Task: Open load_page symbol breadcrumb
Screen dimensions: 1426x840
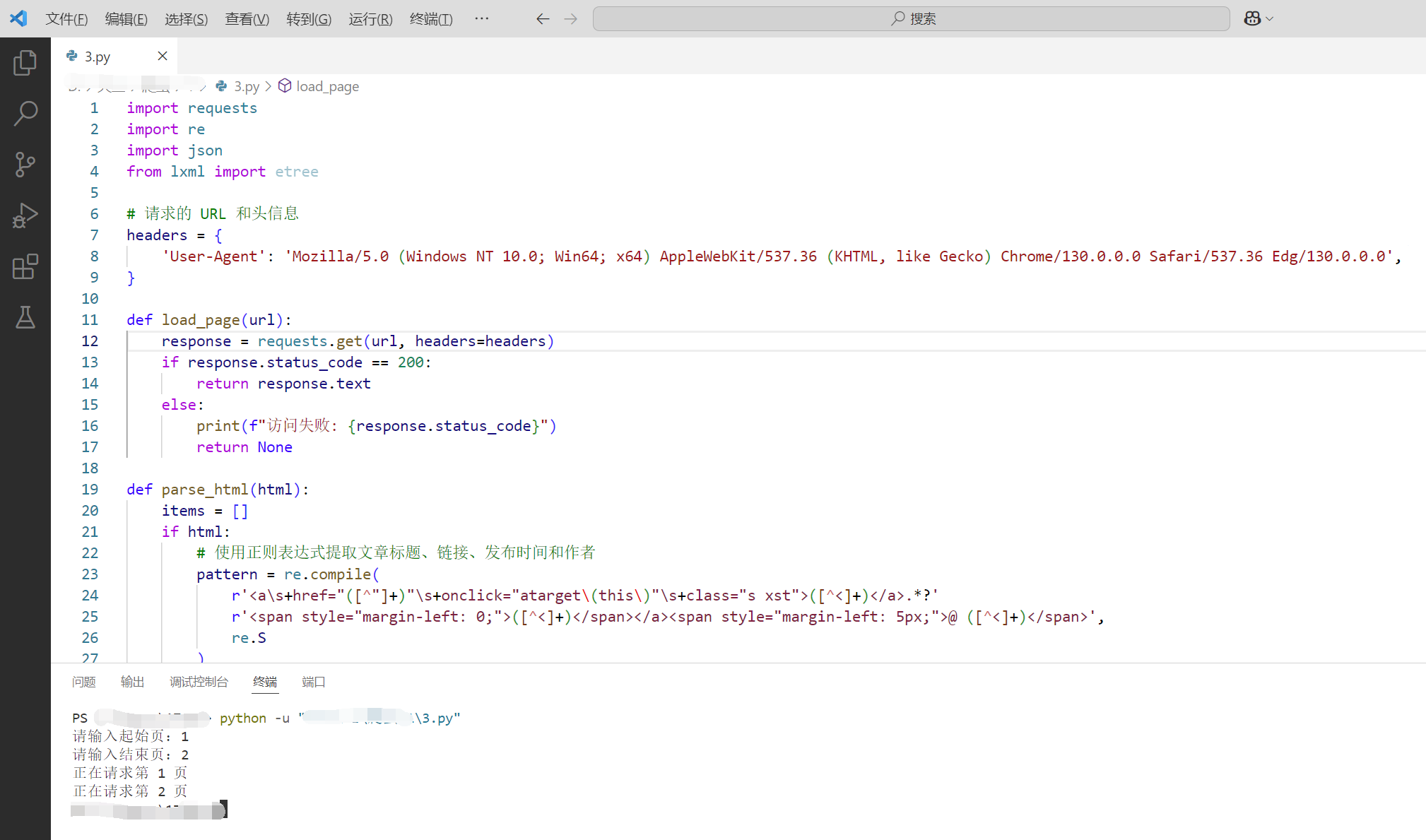Action: coord(327,86)
